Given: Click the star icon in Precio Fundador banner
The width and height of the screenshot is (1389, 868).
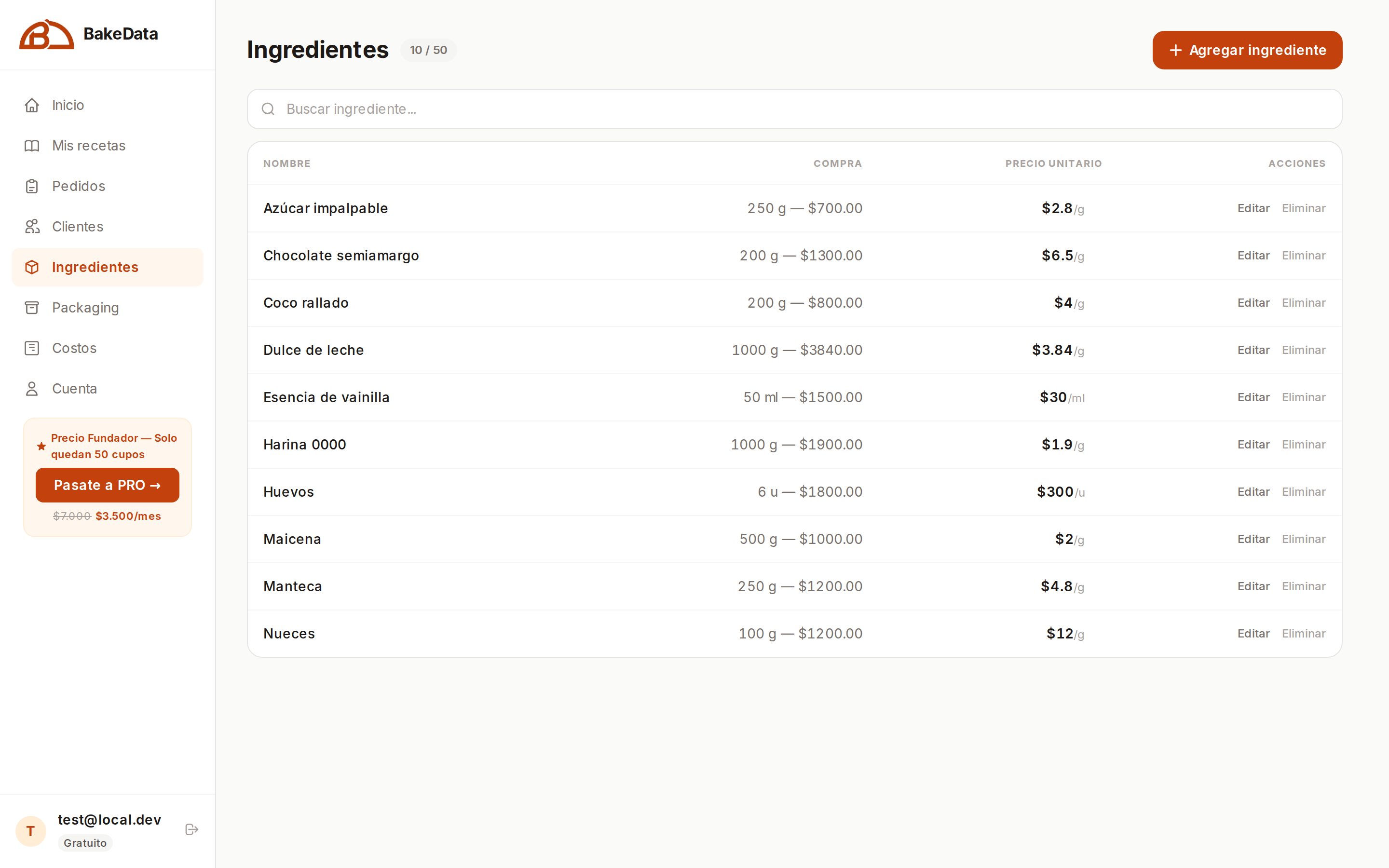Looking at the screenshot, I should pyautogui.click(x=41, y=446).
